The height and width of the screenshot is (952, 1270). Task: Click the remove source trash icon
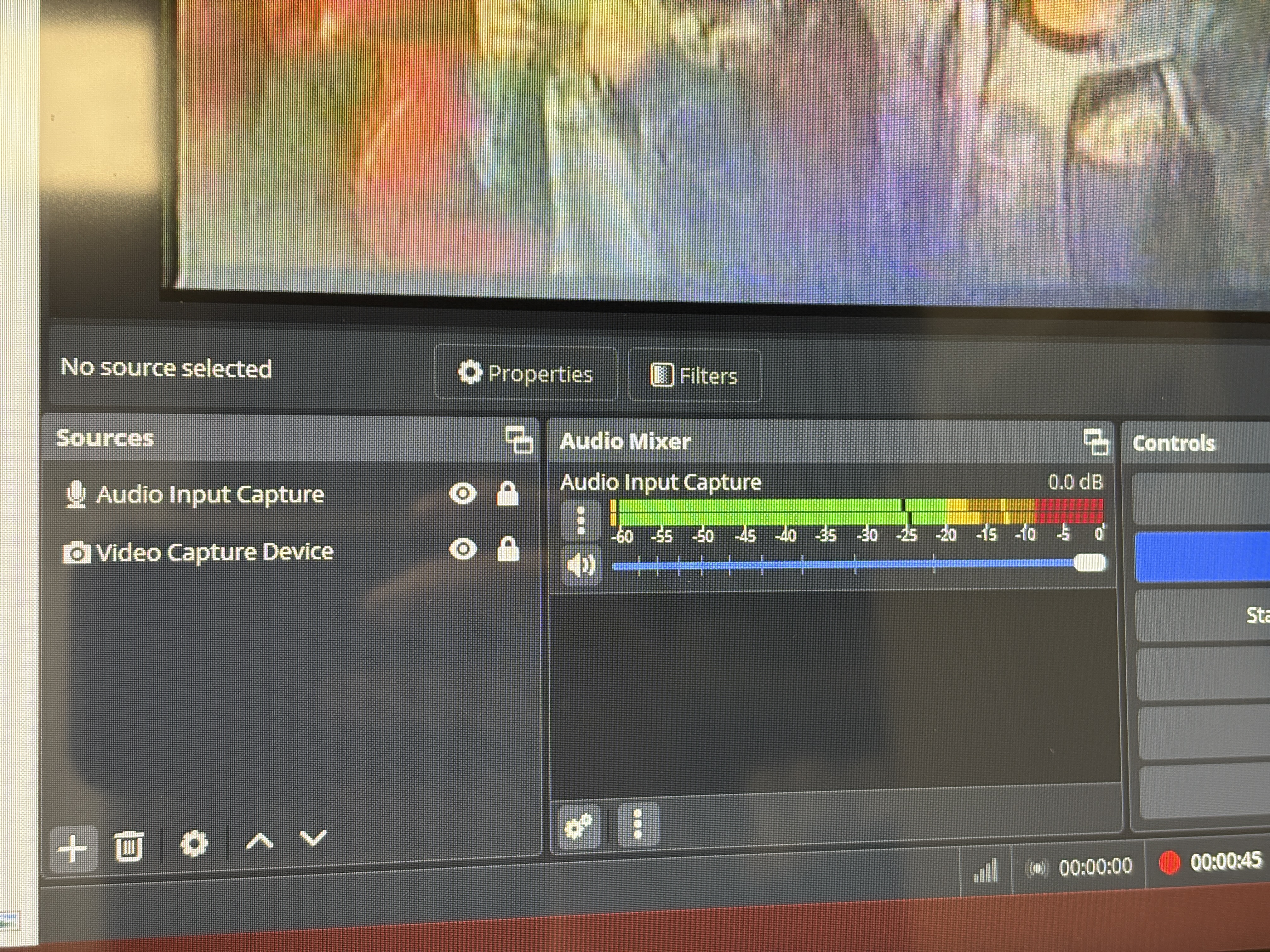point(128,846)
